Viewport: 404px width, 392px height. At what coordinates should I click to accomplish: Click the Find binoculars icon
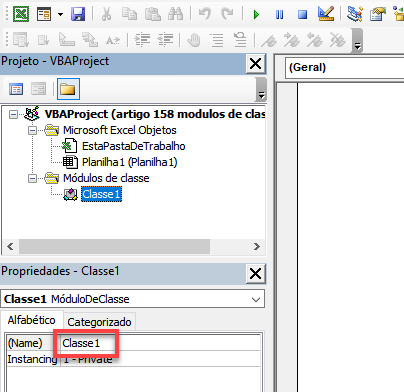click(x=175, y=14)
